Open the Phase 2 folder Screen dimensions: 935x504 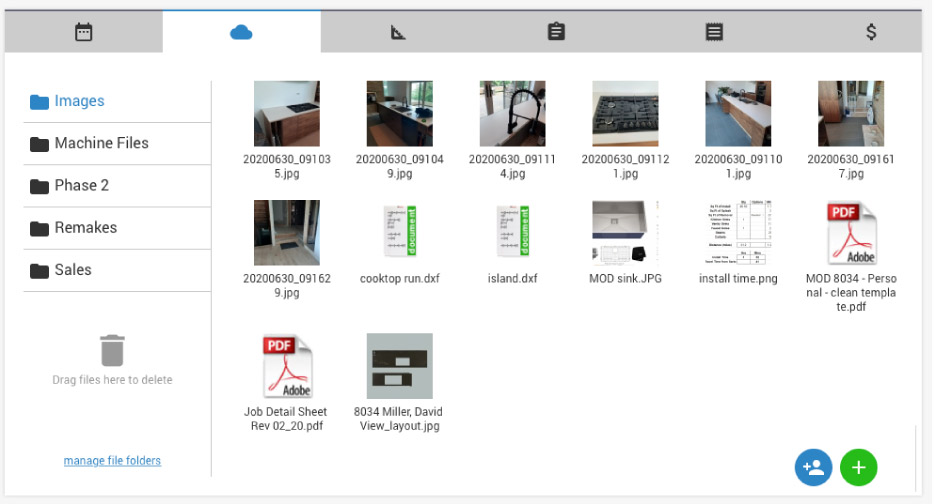[117, 186]
